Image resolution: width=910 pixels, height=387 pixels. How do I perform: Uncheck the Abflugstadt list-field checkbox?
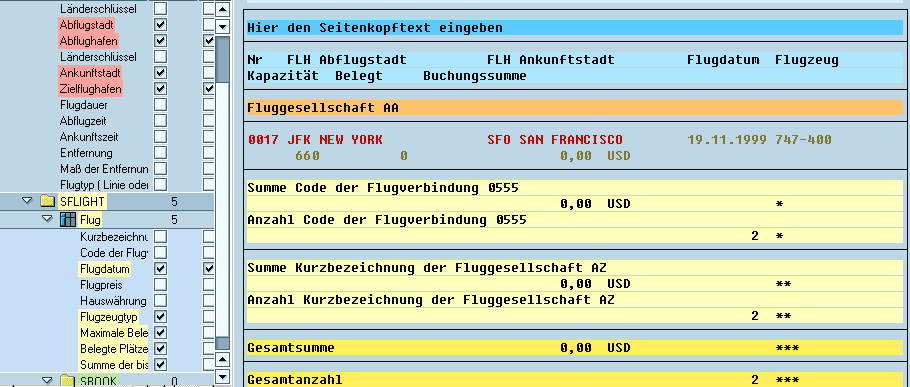coord(160,25)
